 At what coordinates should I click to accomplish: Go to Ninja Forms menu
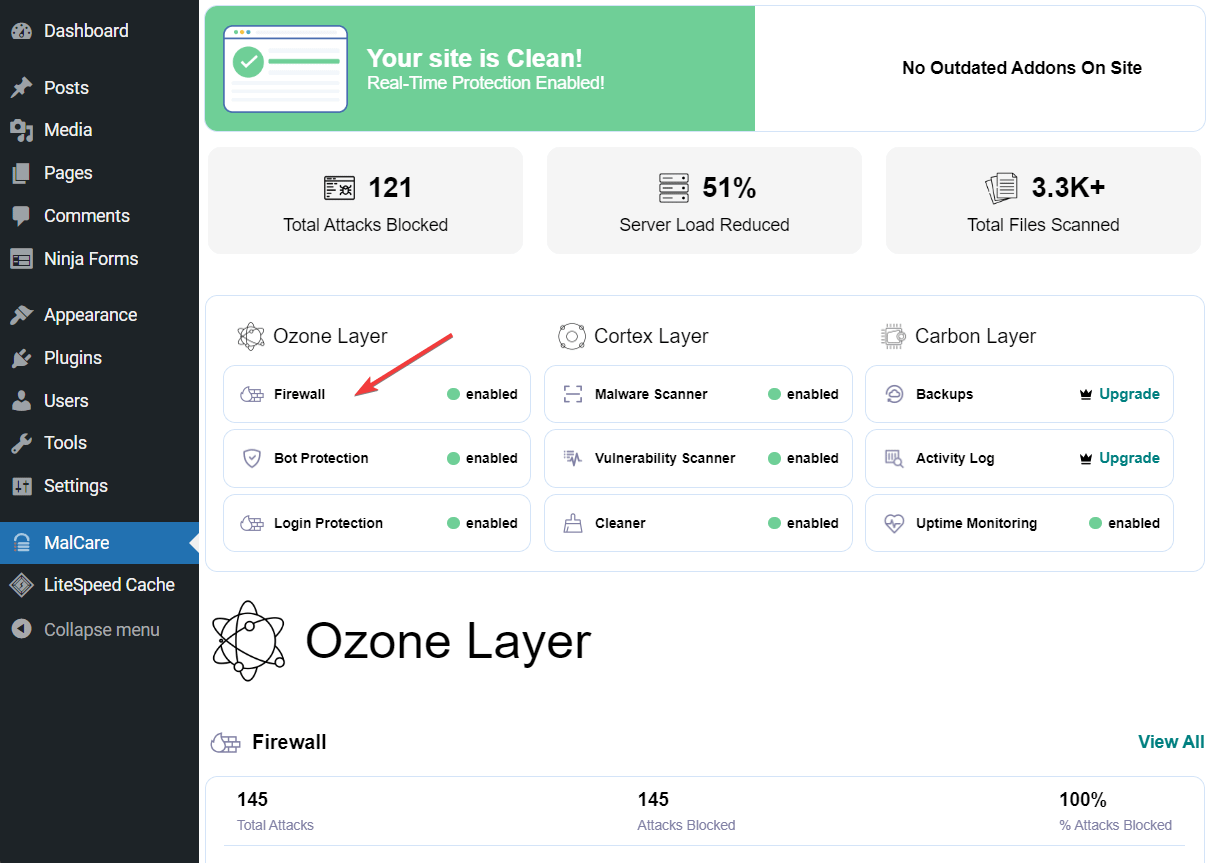click(90, 259)
